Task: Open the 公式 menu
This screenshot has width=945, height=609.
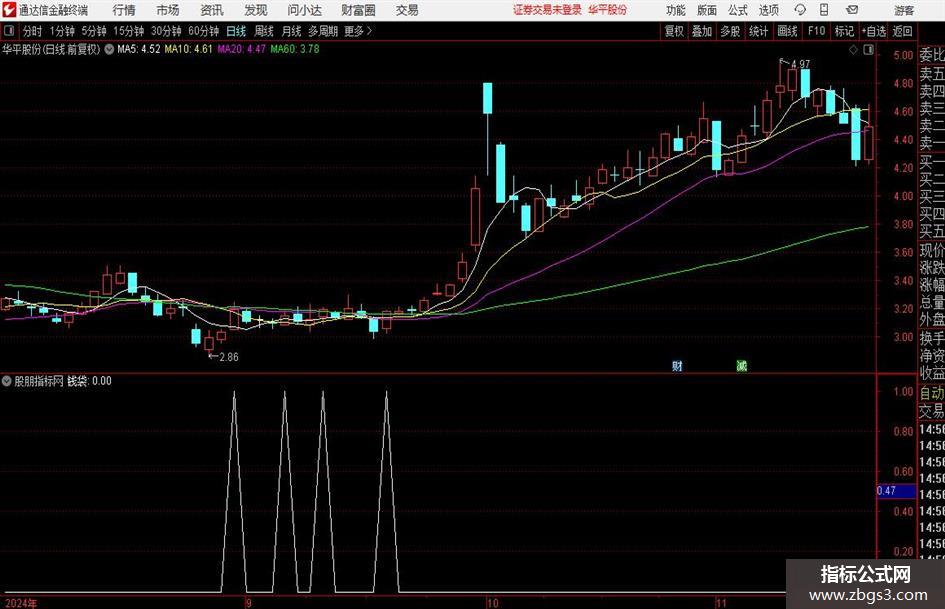Action: [738, 10]
